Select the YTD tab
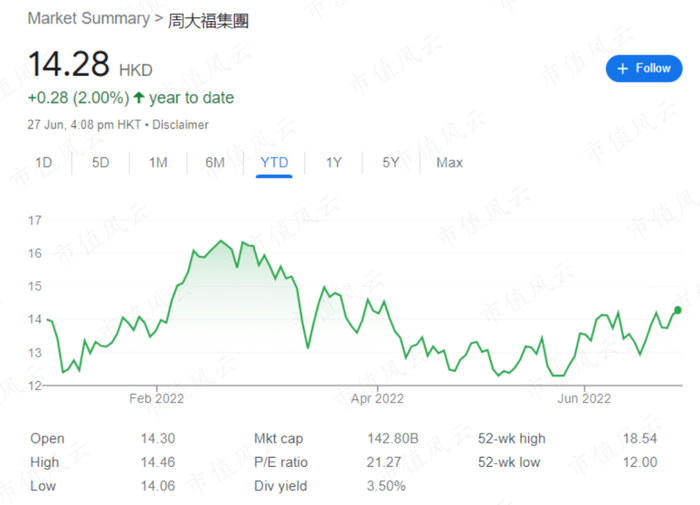 tap(274, 163)
